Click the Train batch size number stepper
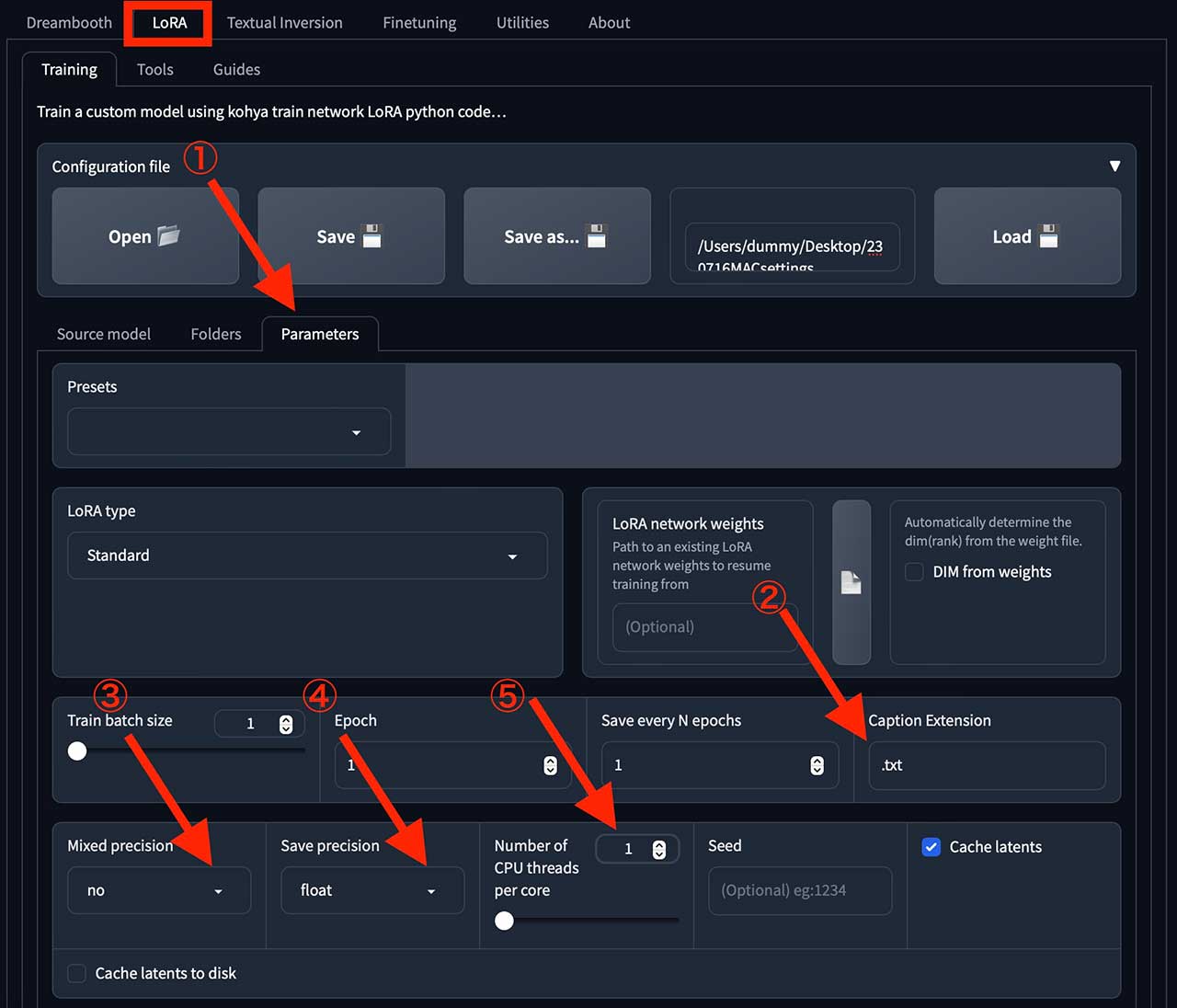The height and width of the screenshot is (1008, 1177). click(286, 724)
